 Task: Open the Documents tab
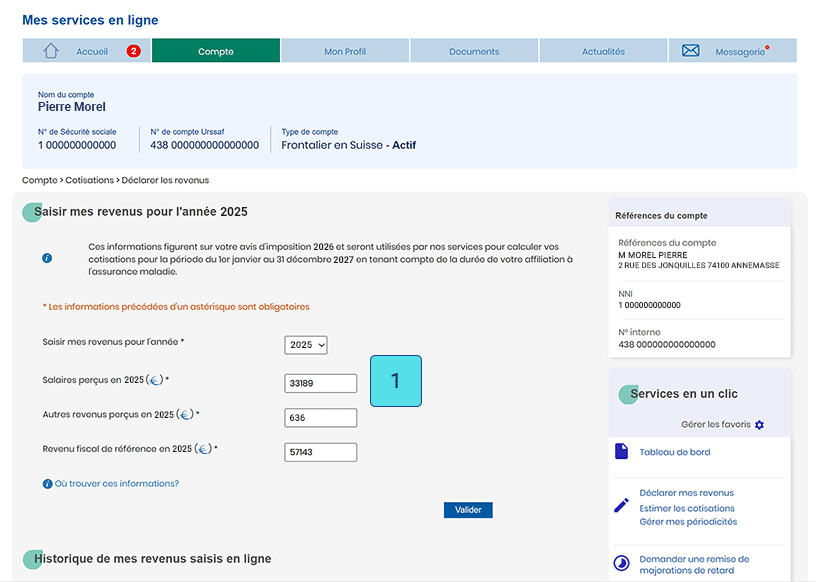474,50
